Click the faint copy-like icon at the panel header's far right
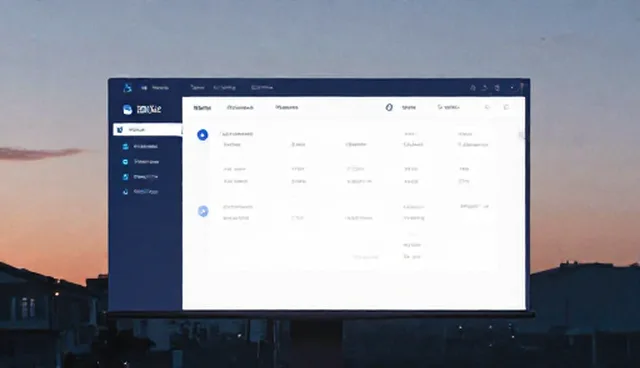Viewport: 640px width, 368px height. (x=506, y=107)
